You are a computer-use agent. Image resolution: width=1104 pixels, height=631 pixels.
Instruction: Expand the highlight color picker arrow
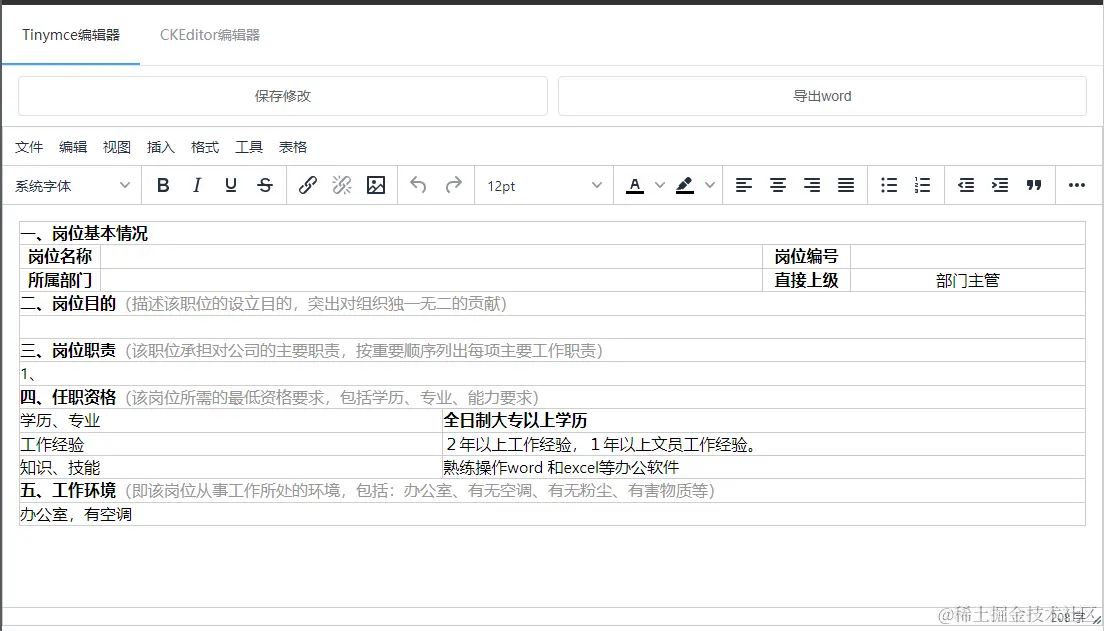710,186
